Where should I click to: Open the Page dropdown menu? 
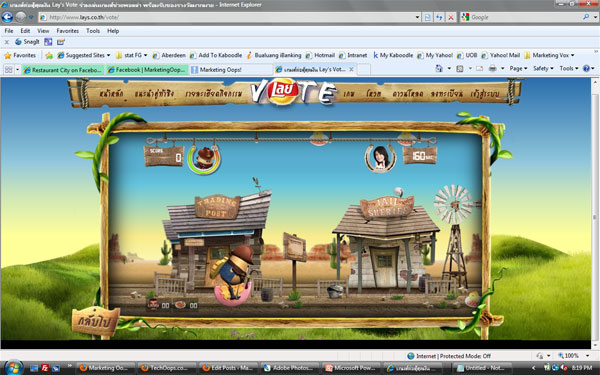pyautogui.click(x=518, y=68)
